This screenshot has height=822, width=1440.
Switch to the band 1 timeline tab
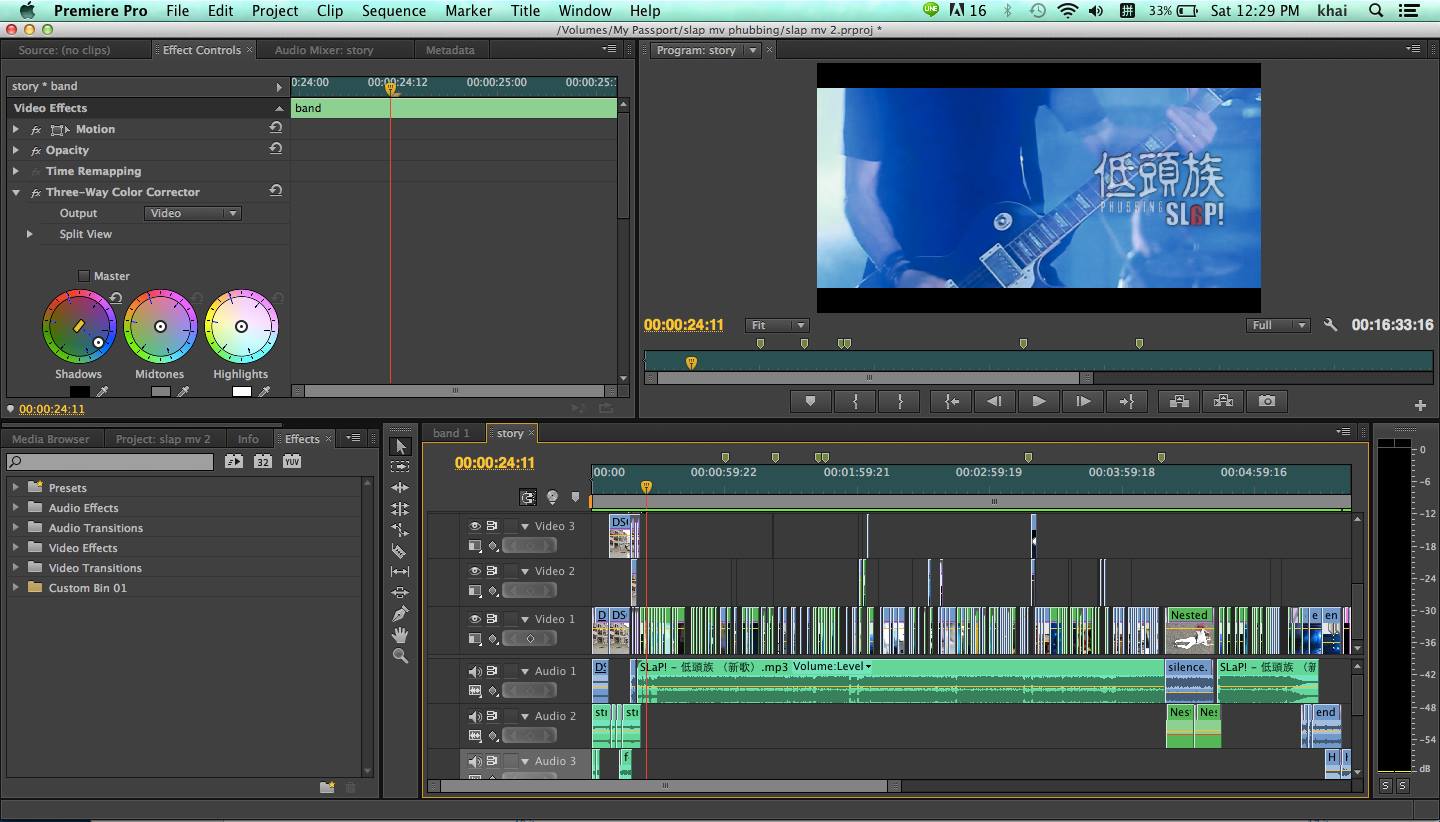pyautogui.click(x=451, y=433)
